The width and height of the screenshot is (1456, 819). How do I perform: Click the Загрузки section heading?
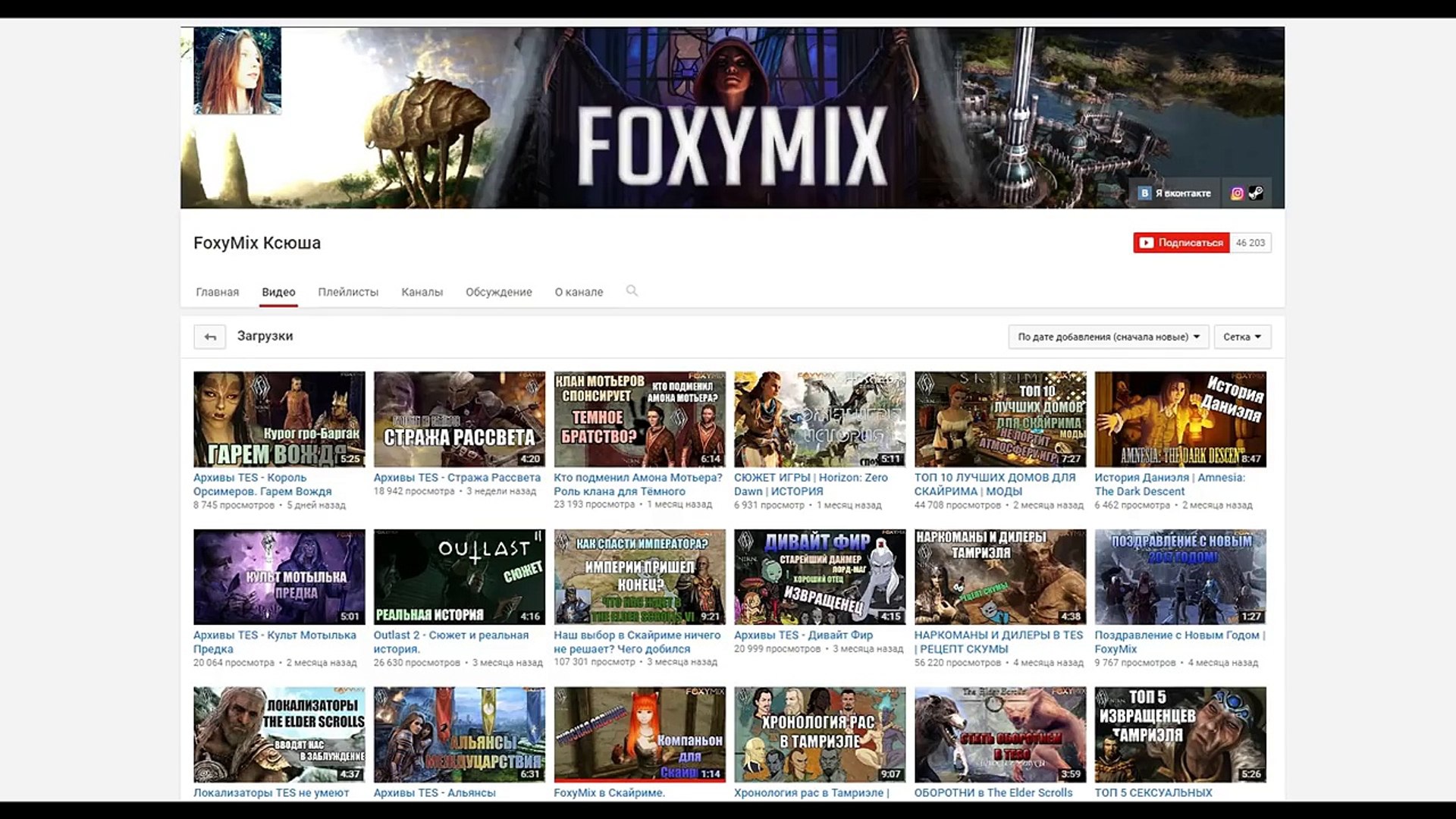(x=265, y=336)
